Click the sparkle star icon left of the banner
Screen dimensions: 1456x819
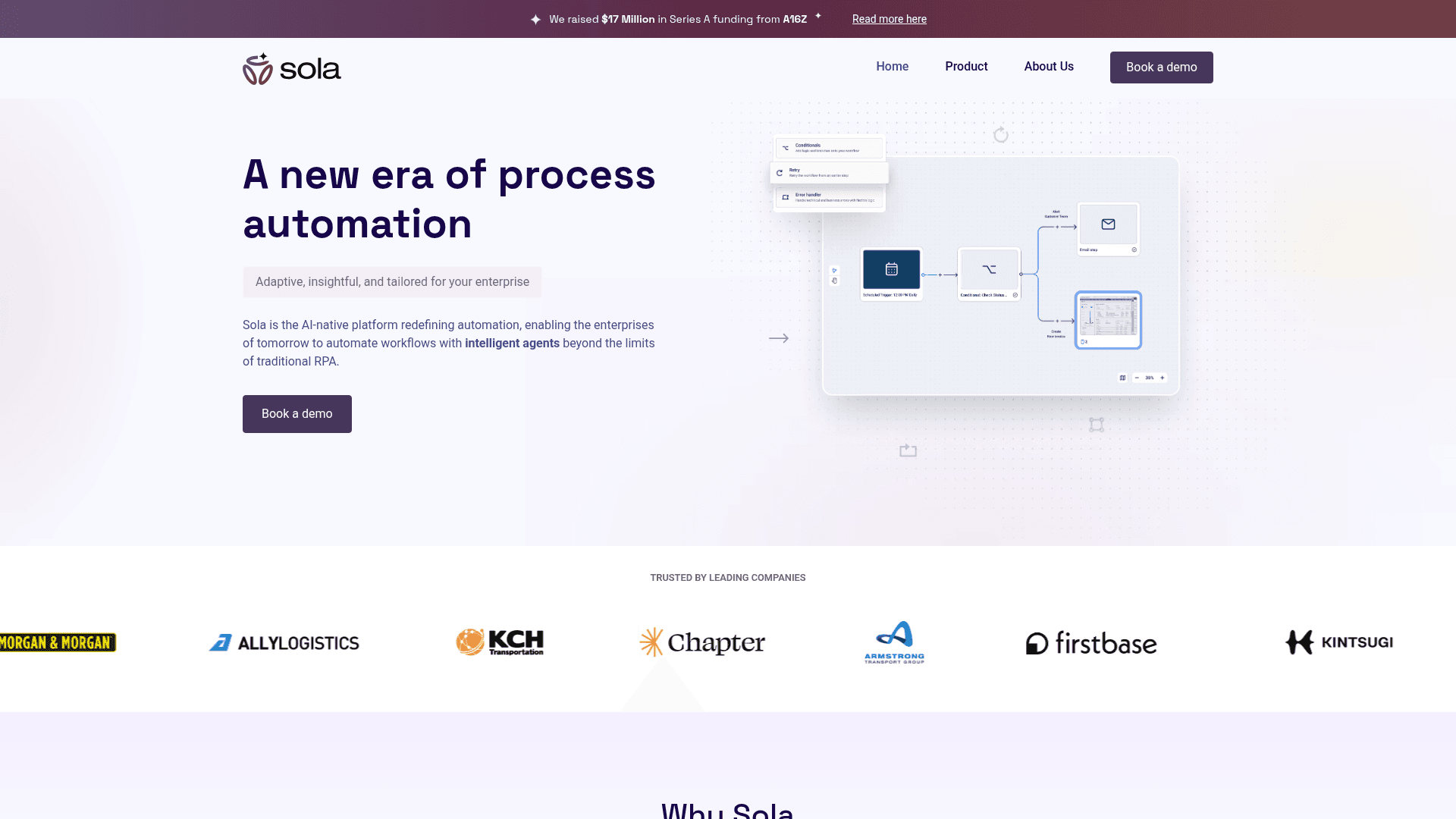coord(535,19)
